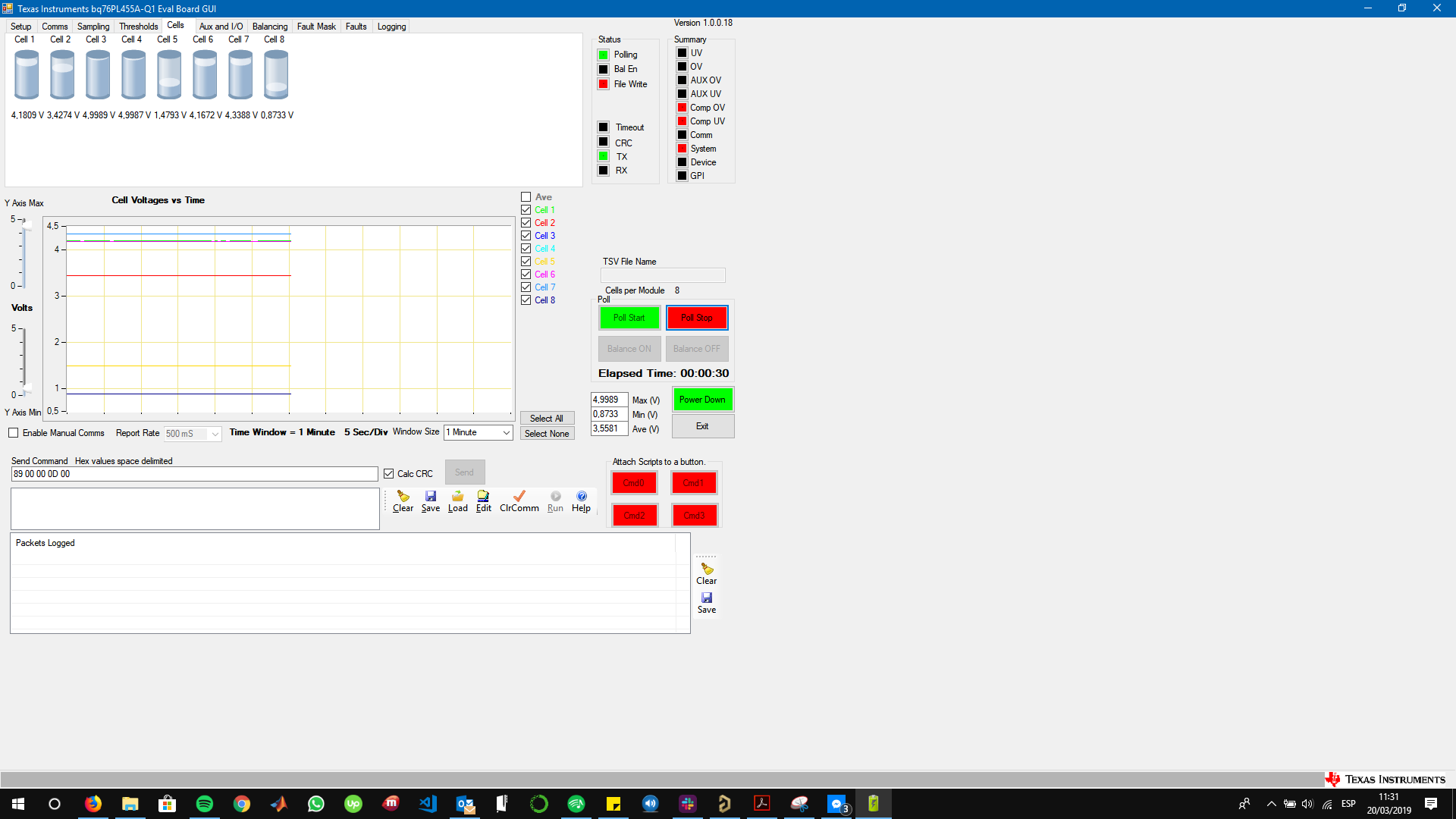Viewport: 1456px width, 819px height.
Task: Uncheck the Cell 6 trace checkbox
Action: (x=526, y=275)
